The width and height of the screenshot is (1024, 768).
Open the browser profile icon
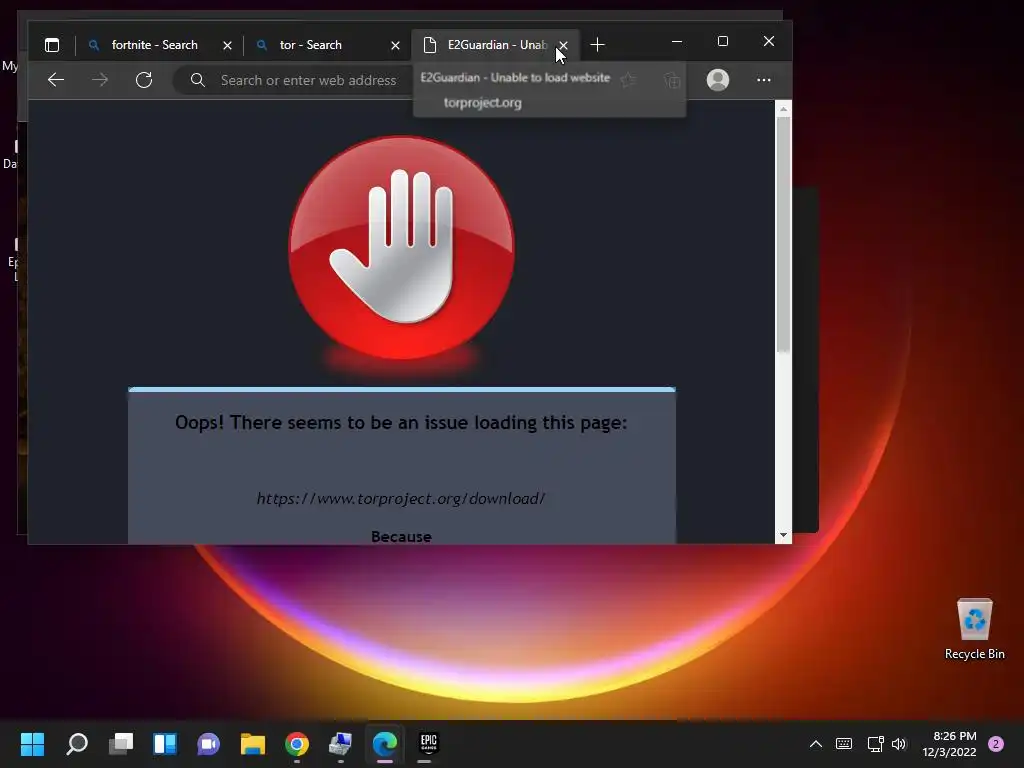pos(718,80)
